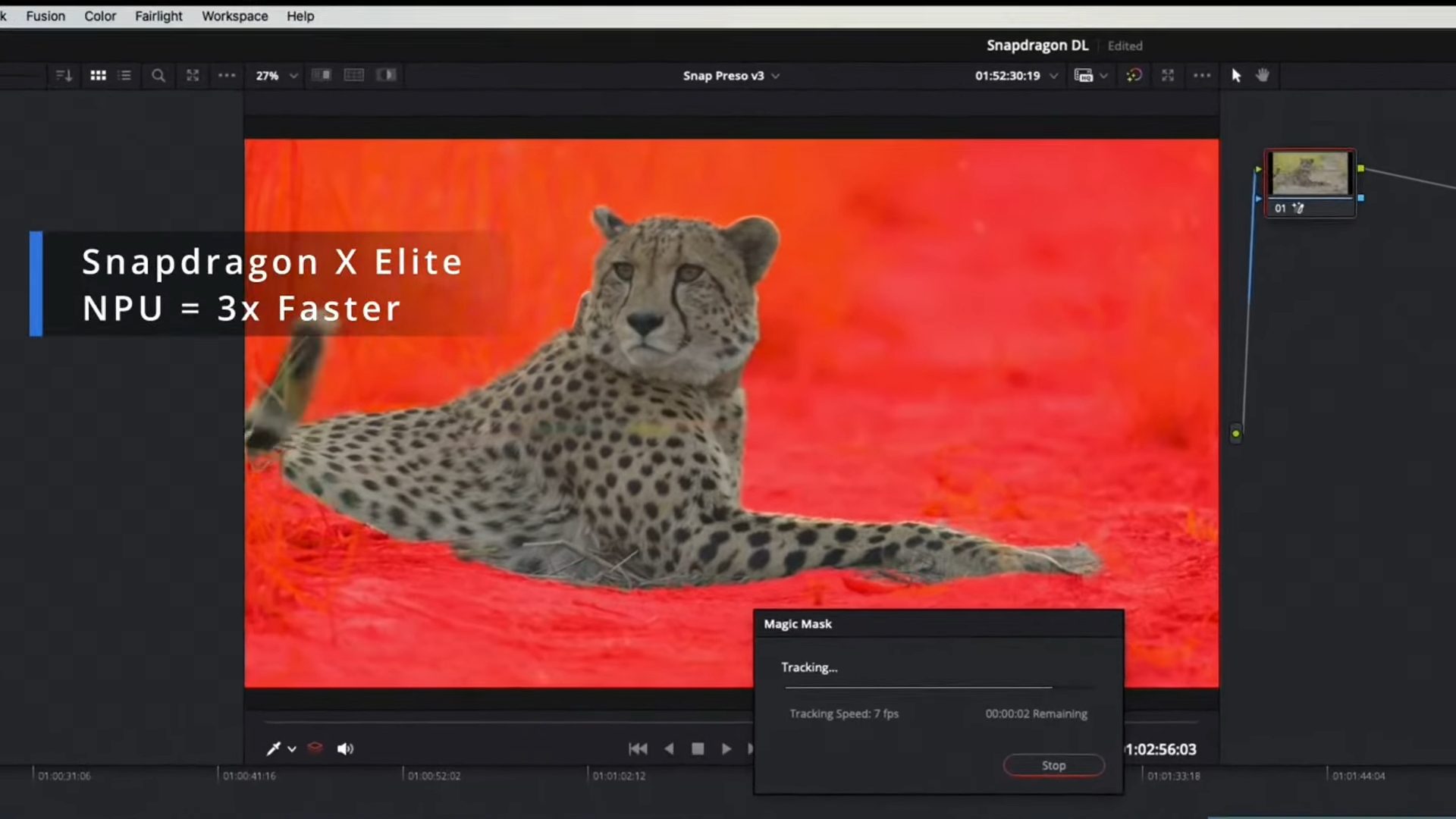Select the hand pan tool
This screenshot has height=819, width=1456.
(1263, 75)
